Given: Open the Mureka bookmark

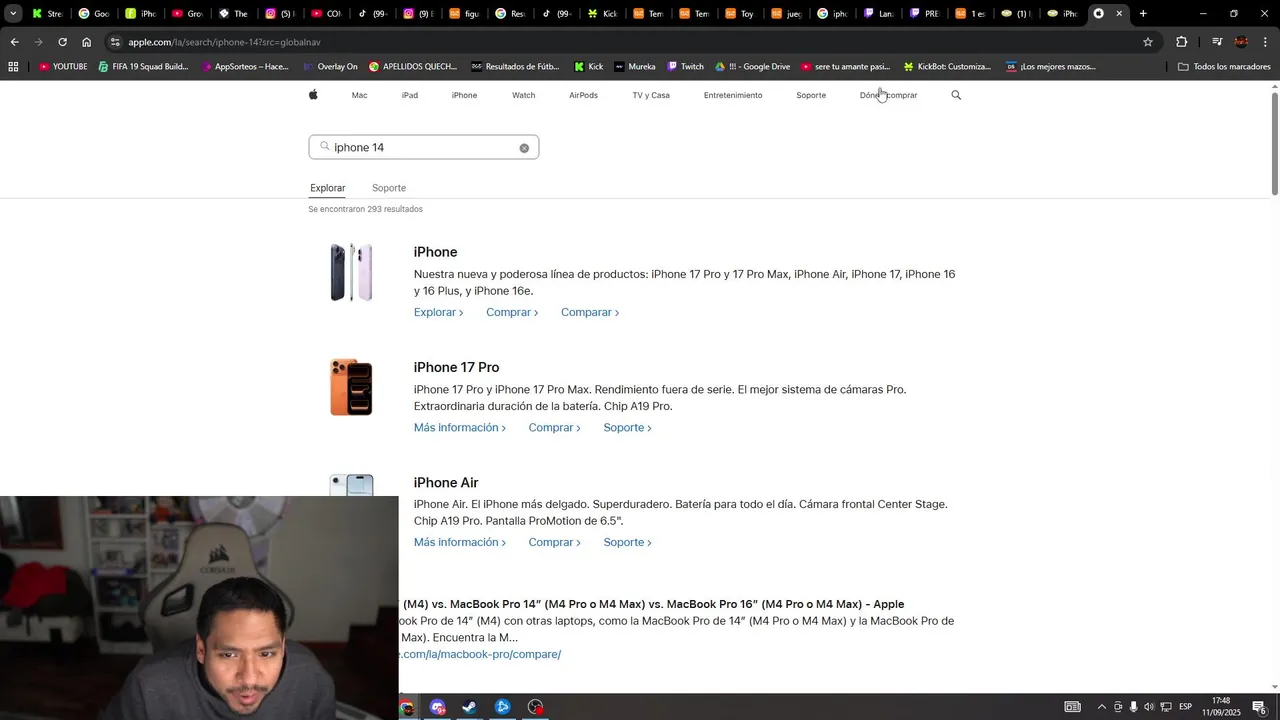Looking at the screenshot, I should pyautogui.click(x=634, y=67).
